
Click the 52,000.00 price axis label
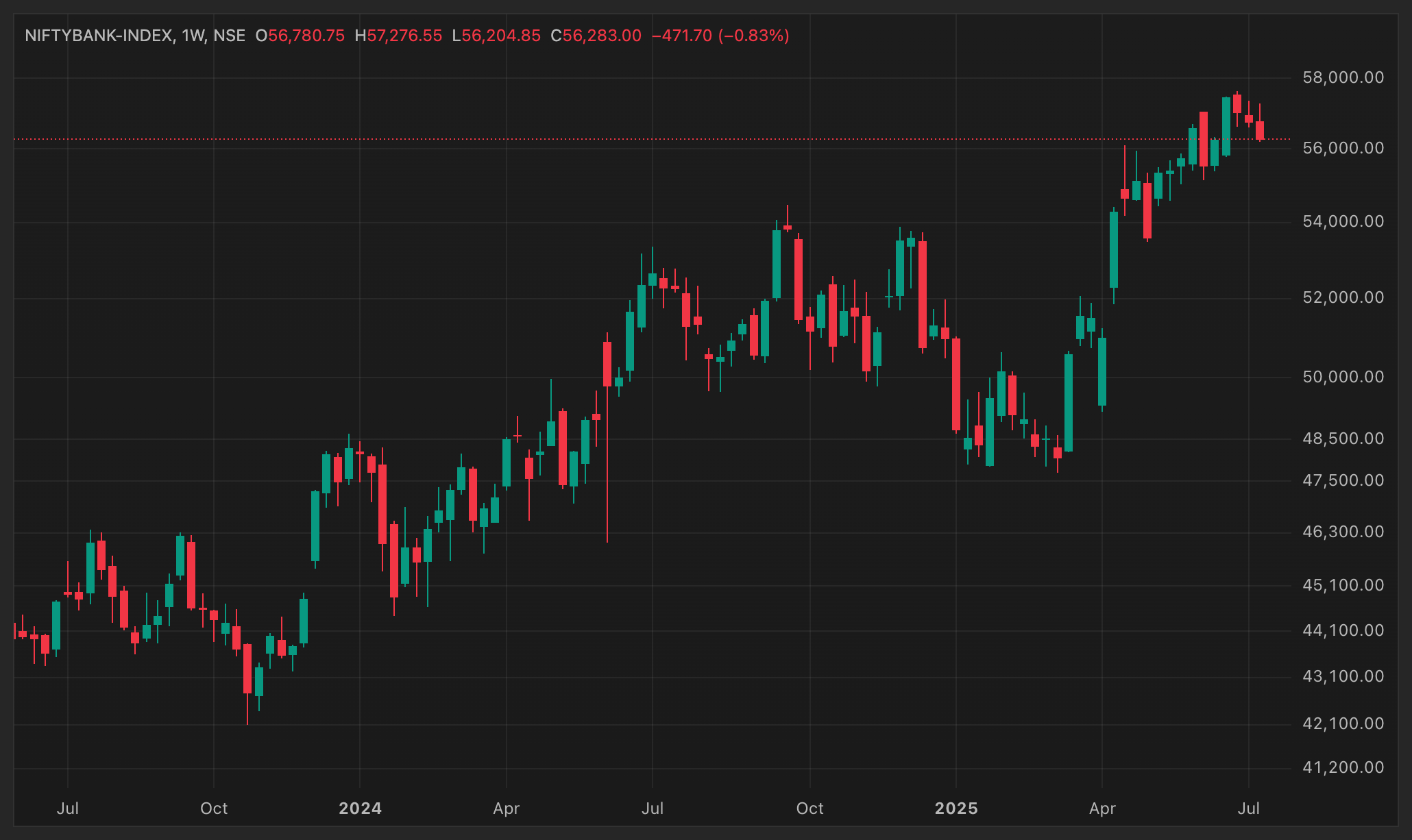point(1343,297)
